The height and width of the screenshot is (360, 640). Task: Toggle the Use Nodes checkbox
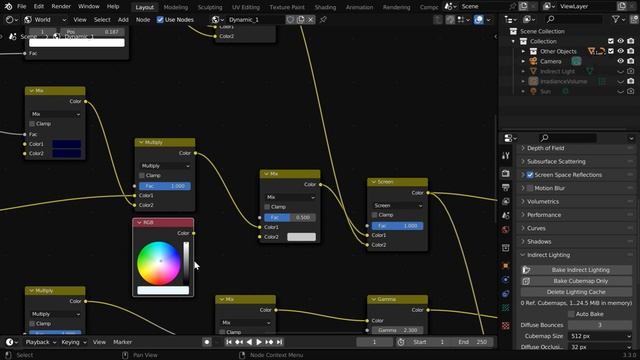coord(160,20)
